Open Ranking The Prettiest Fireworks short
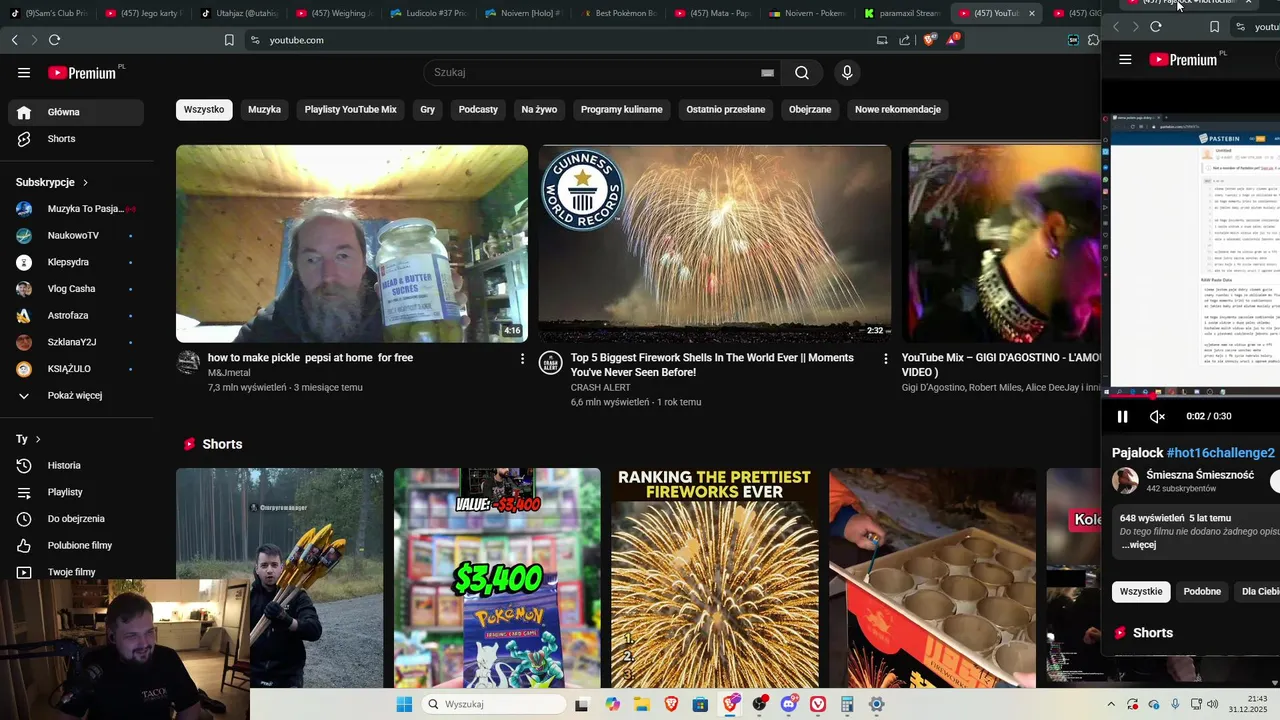1280x720 pixels. [715, 578]
